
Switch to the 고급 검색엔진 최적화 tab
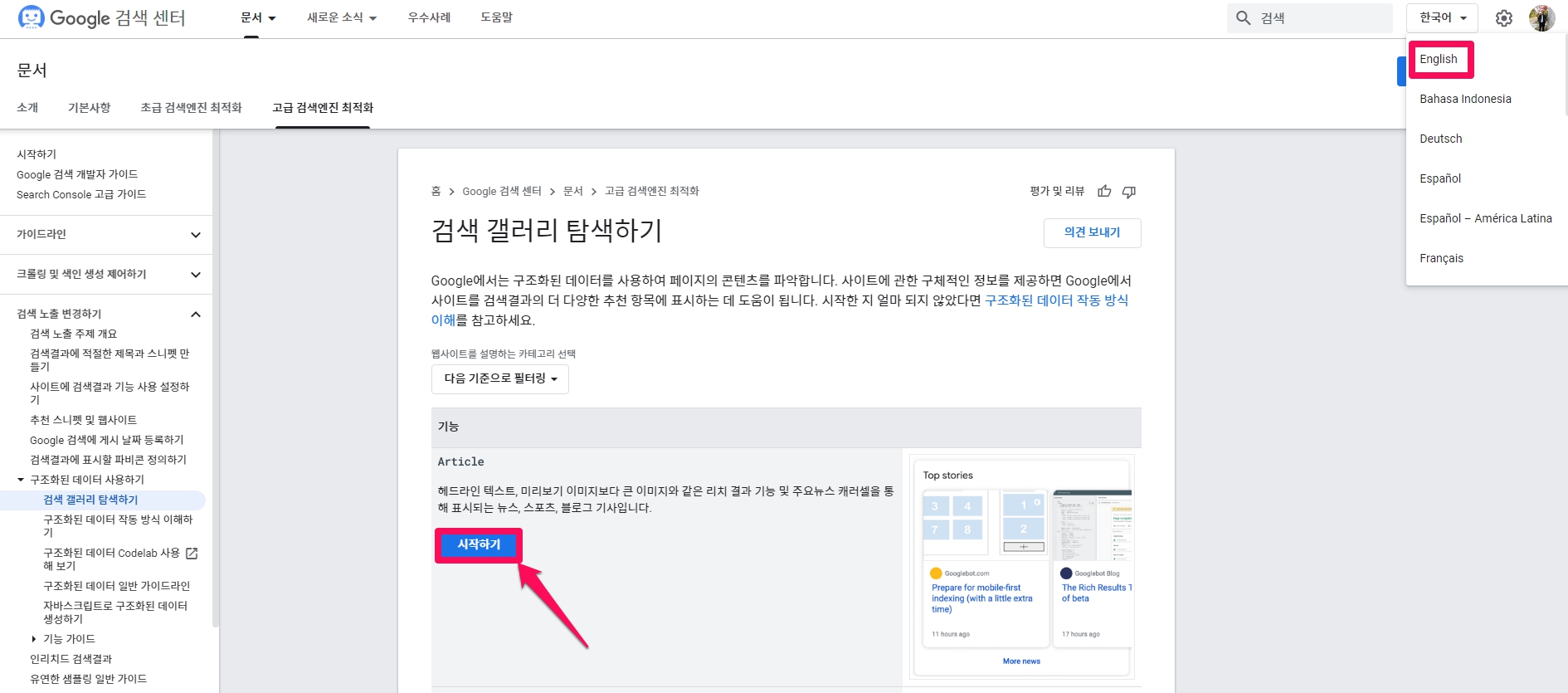(x=323, y=108)
